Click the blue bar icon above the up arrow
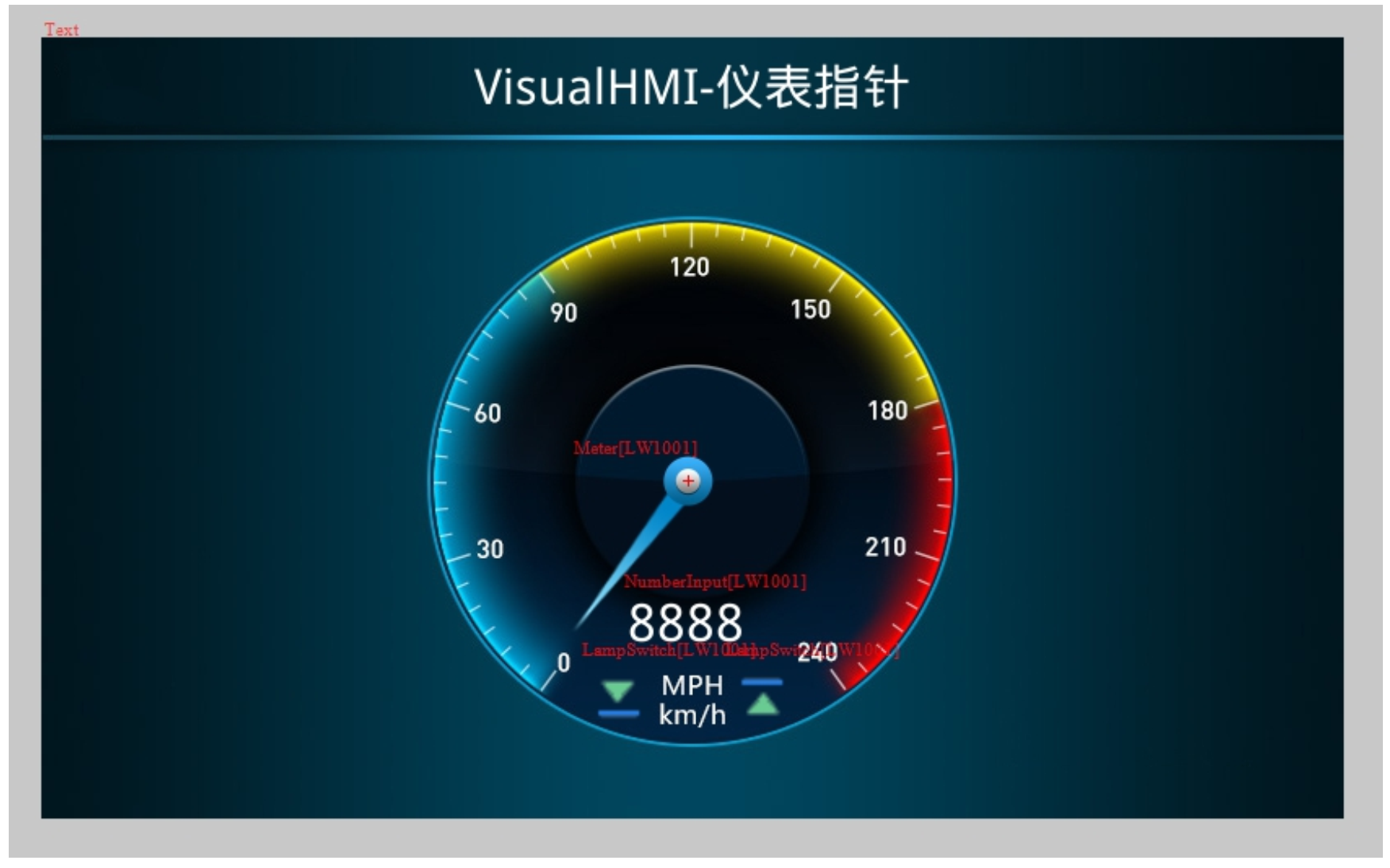The image size is (1390, 868). click(764, 680)
